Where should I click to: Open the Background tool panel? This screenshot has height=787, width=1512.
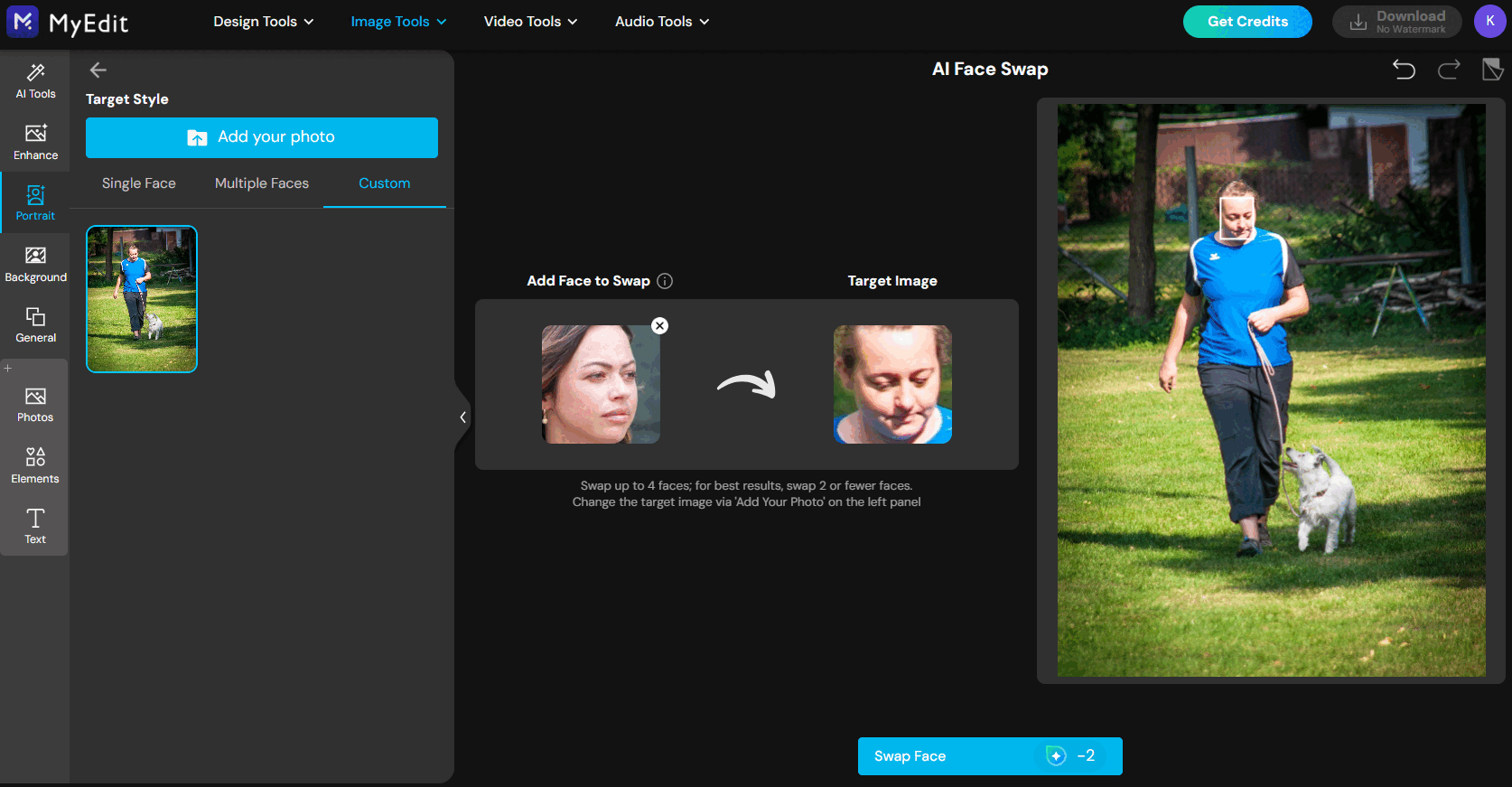click(x=35, y=264)
